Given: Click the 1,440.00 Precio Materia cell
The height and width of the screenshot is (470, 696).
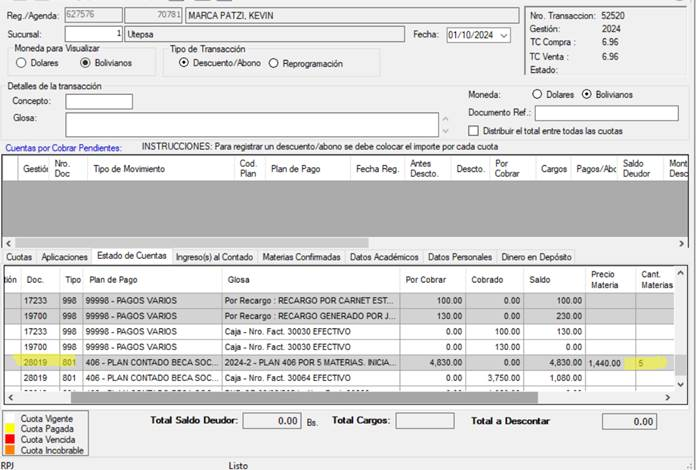Looking at the screenshot, I should 610,363.
